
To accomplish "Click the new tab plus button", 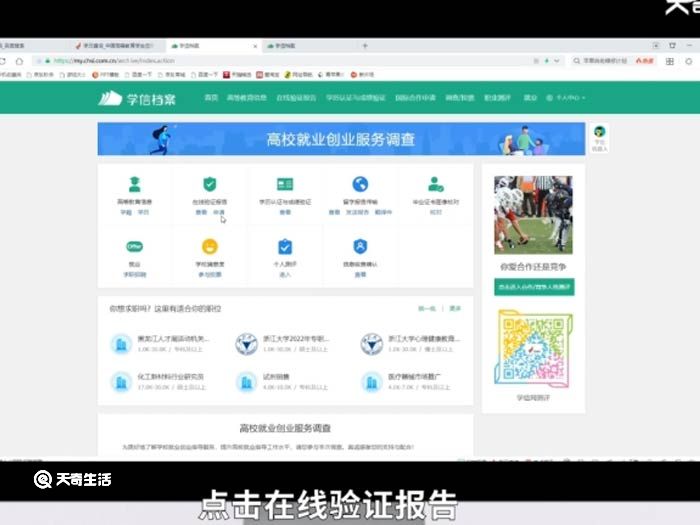I will pos(365,46).
